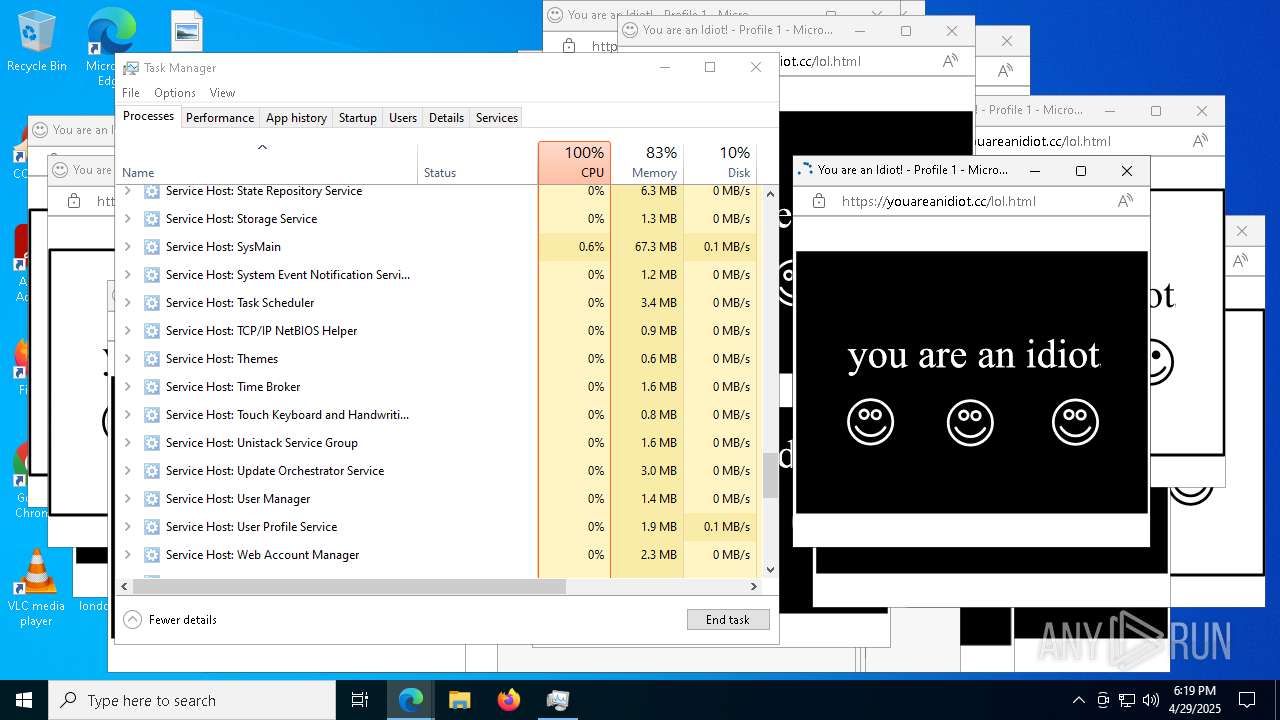Click the Service Host: SysMain gear icon
Viewport: 1280px width, 720px height.
tap(152, 246)
